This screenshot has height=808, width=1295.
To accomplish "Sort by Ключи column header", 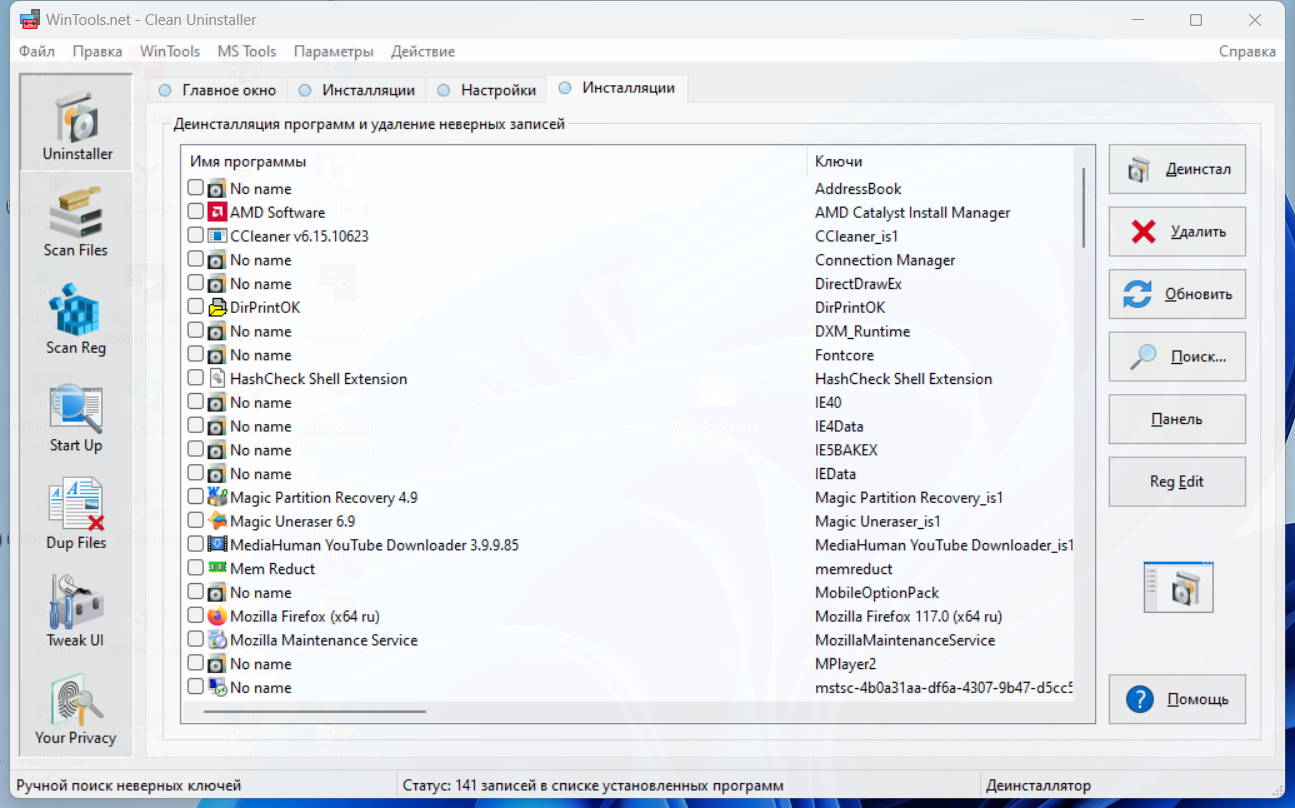I will (939, 161).
